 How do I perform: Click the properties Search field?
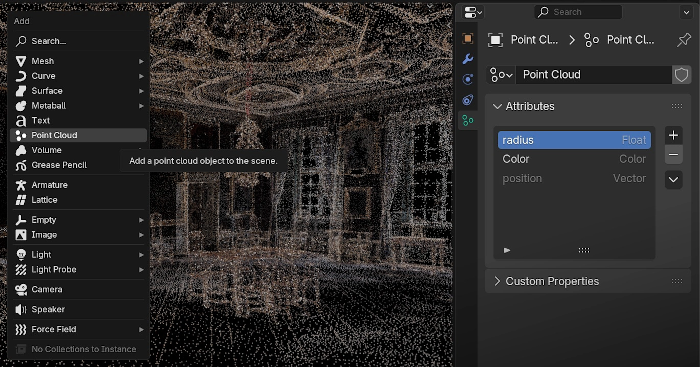[578, 12]
